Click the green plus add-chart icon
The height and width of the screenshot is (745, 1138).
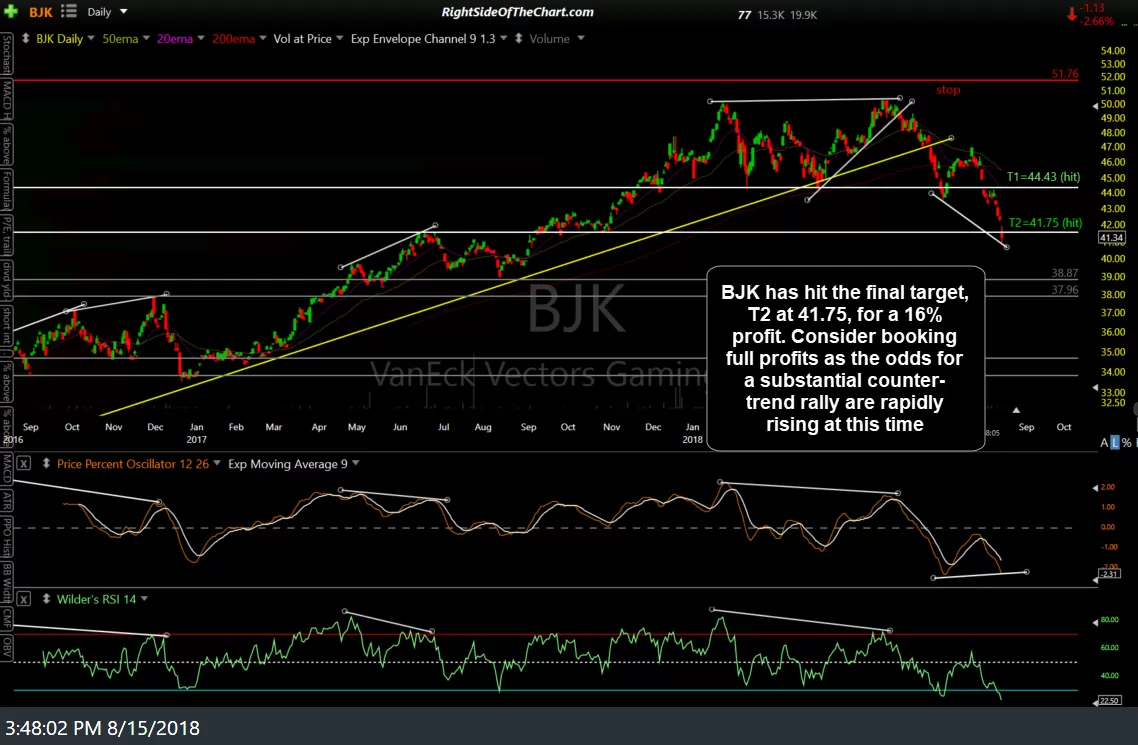[10, 11]
